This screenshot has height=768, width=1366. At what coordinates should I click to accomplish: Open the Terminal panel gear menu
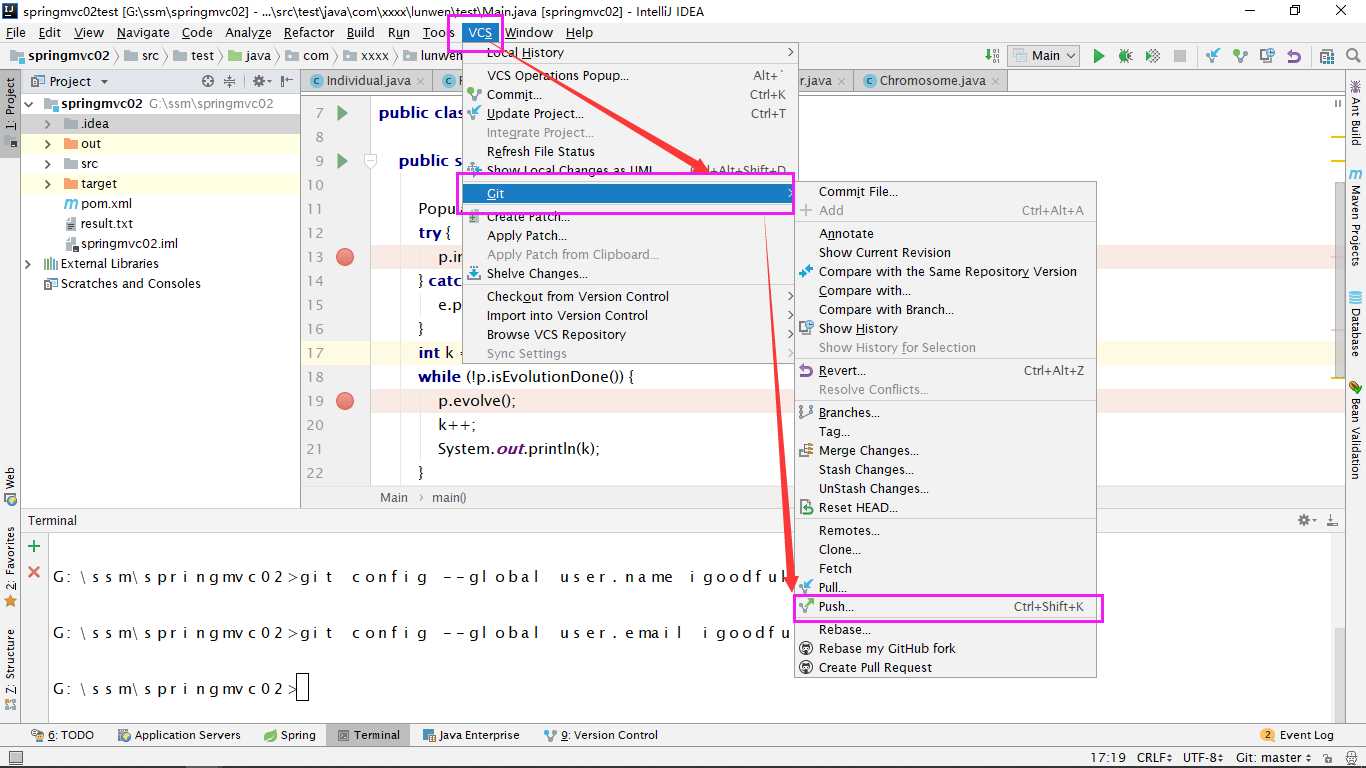[x=1307, y=520]
